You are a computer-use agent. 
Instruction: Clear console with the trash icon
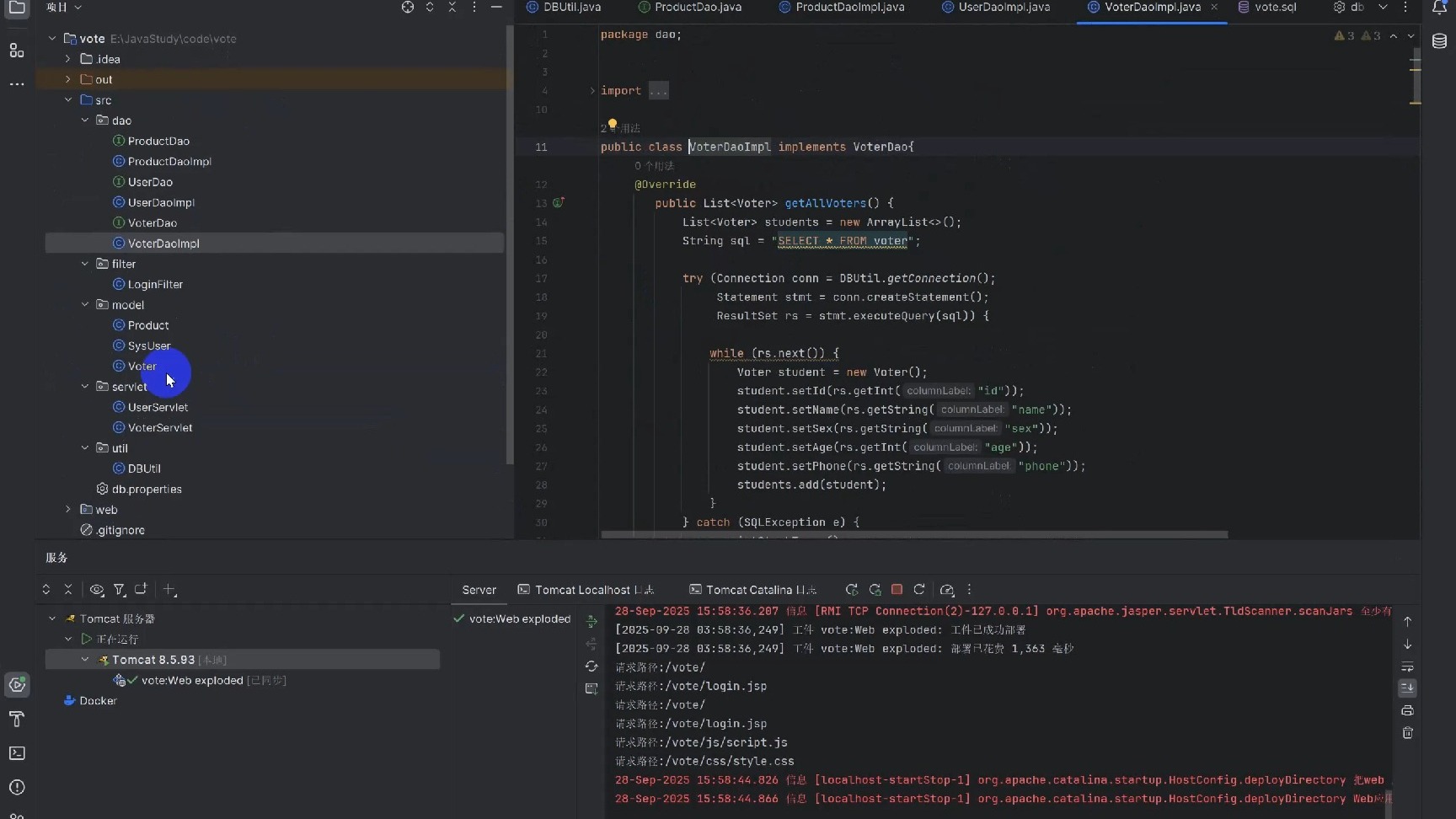click(x=1407, y=733)
